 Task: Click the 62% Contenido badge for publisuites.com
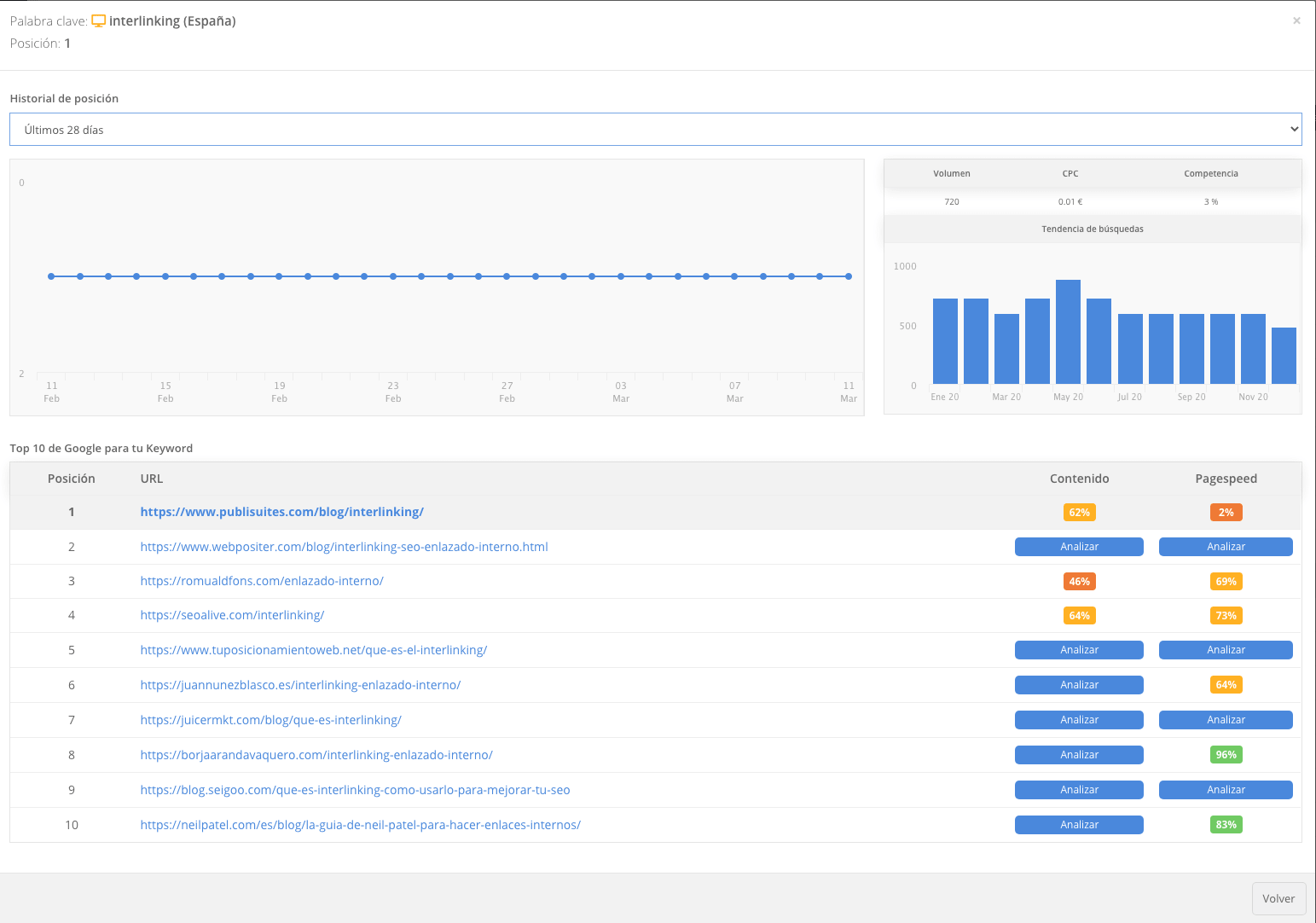pos(1079,512)
